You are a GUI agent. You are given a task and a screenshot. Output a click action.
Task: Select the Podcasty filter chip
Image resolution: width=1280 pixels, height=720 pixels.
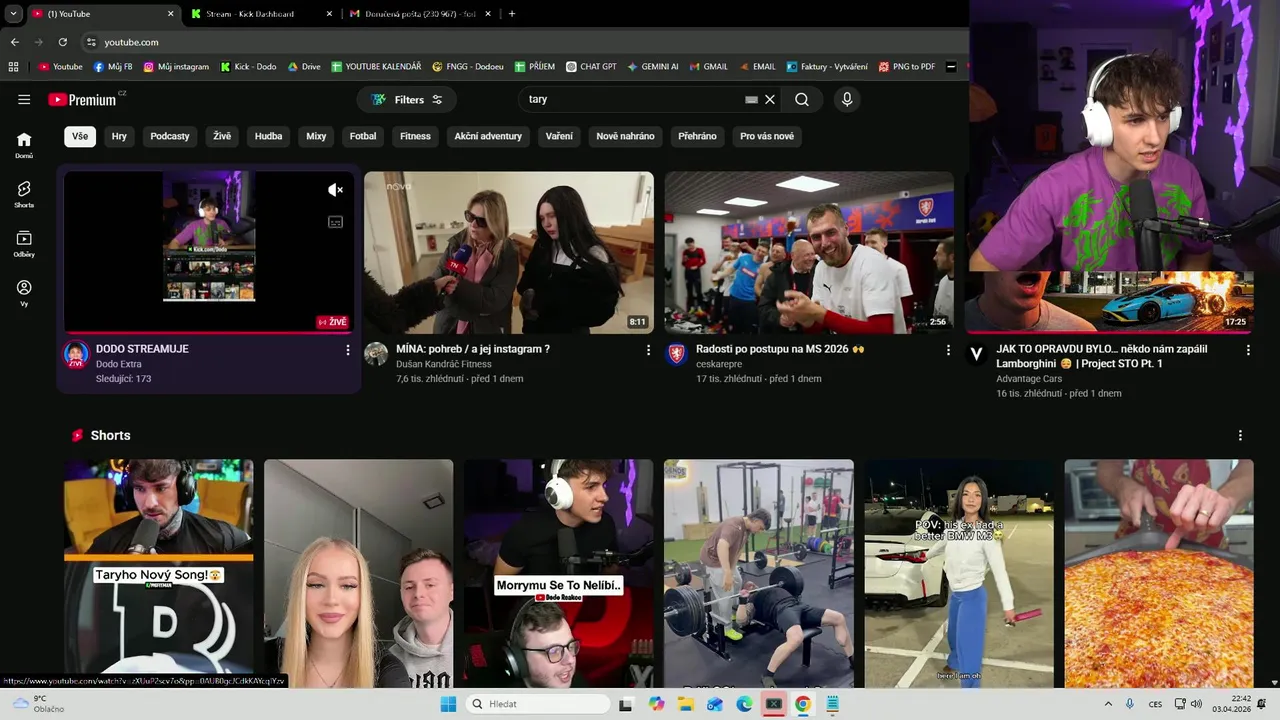[x=170, y=136]
